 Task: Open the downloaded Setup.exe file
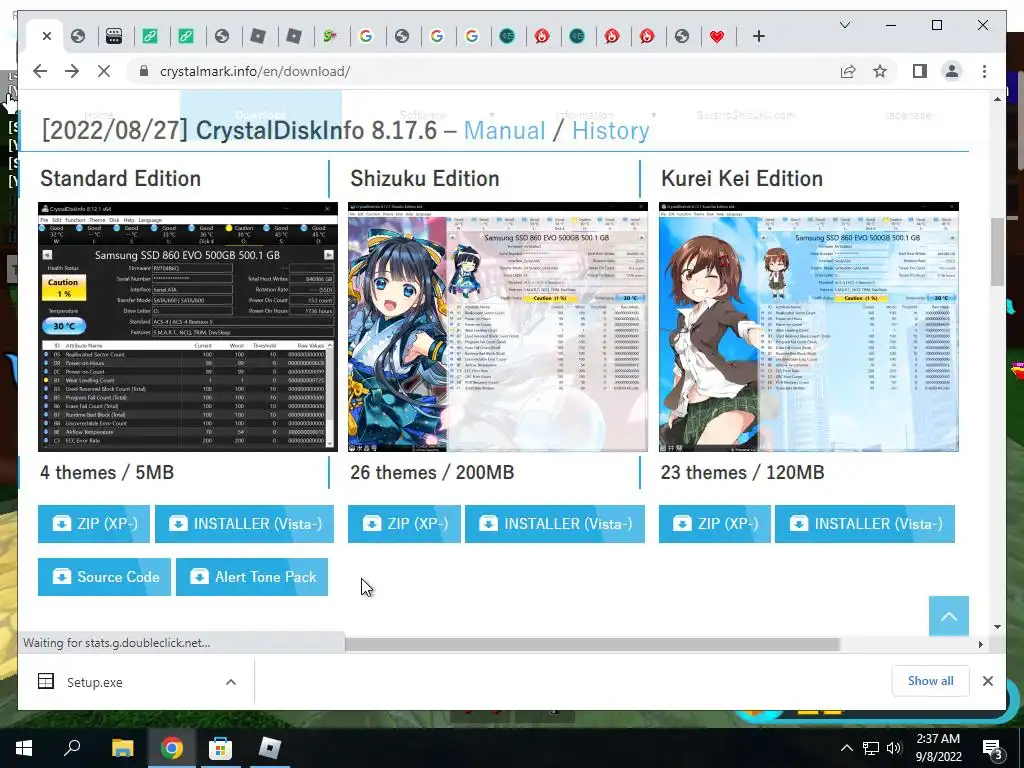pos(95,682)
